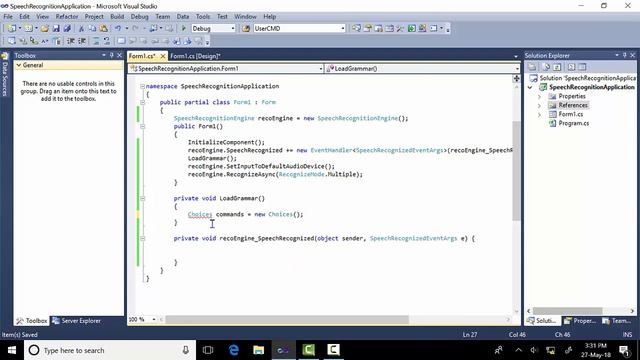Collapse the LoadGrammar method outline
Image resolution: width=640 pixels, height=360 pixels.
pyautogui.click(x=142, y=198)
